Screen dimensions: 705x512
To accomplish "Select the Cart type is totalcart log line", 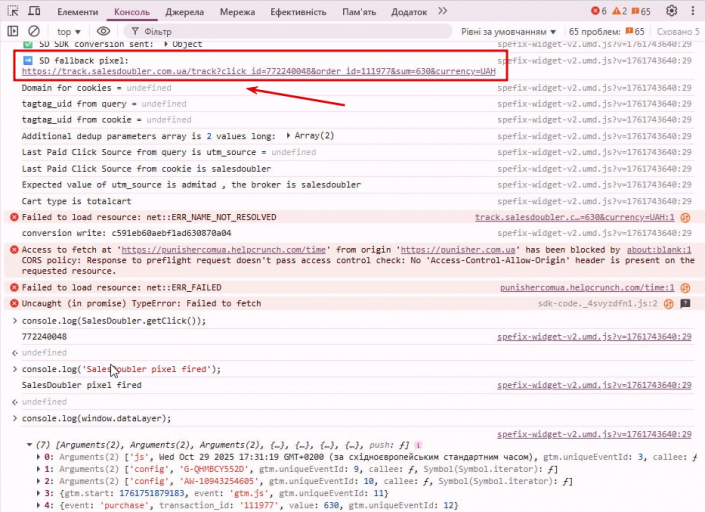I will 76,201.
